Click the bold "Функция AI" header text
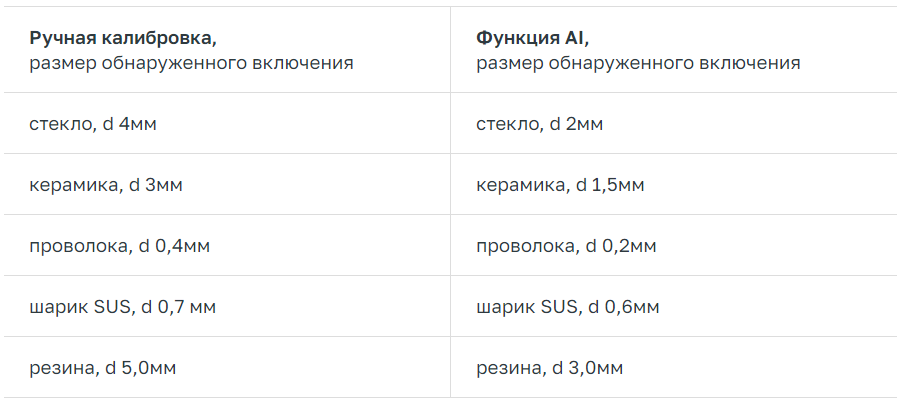Screen dimensions: 902x402 coord(532,38)
